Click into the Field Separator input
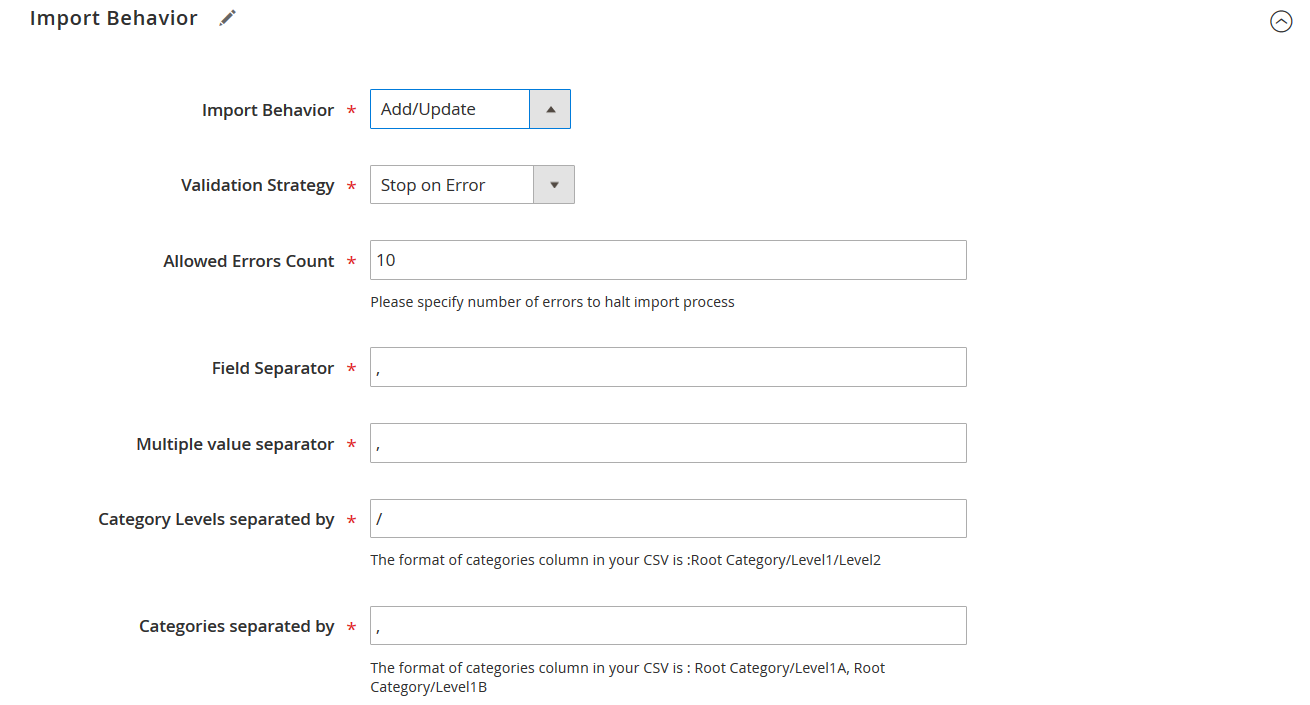1310x705 pixels. (x=668, y=367)
